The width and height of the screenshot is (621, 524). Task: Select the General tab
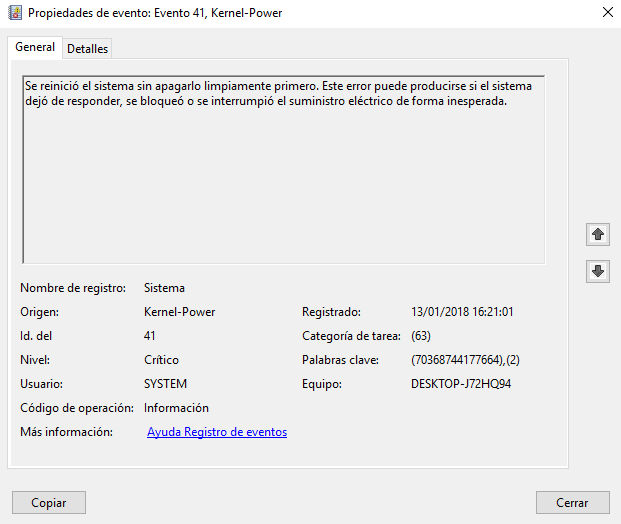pyautogui.click(x=35, y=48)
